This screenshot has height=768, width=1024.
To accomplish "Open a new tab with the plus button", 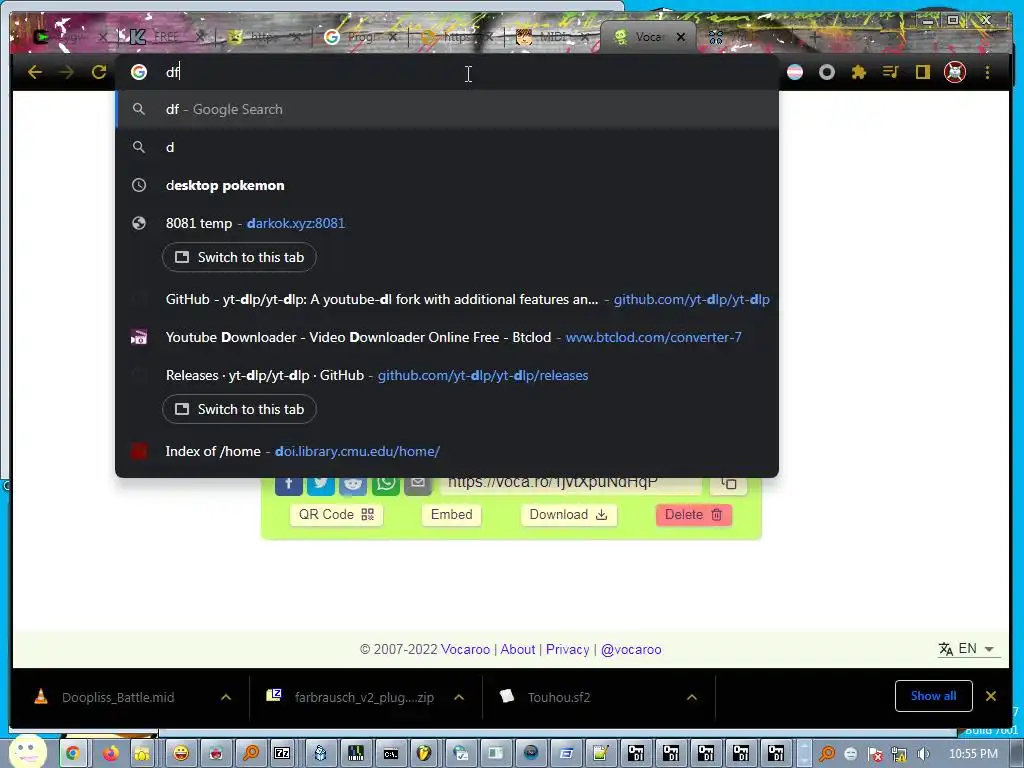I will coord(814,37).
